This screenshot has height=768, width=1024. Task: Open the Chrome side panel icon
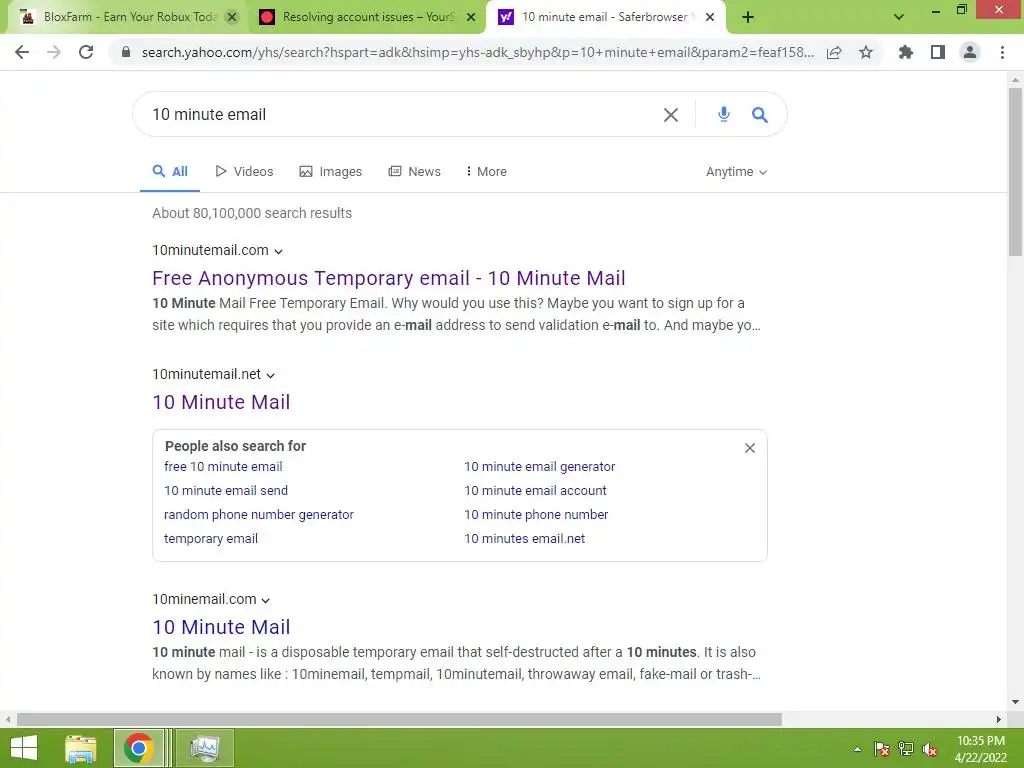tap(938, 52)
